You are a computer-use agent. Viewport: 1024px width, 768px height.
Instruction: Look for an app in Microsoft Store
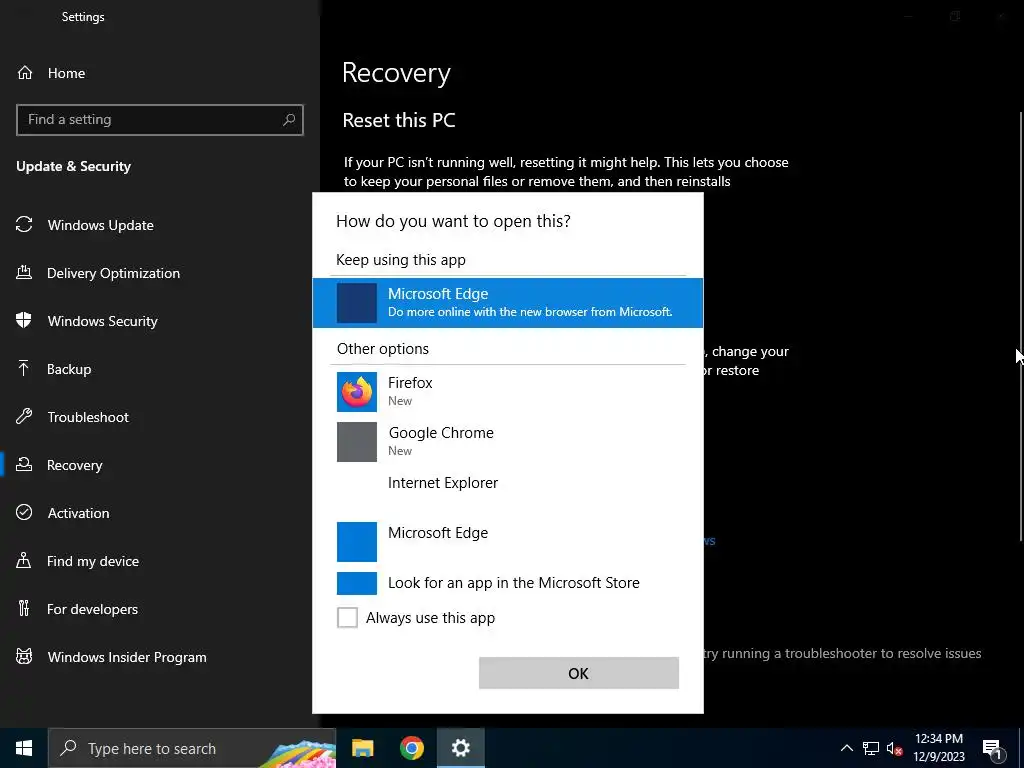tap(508, 583)
